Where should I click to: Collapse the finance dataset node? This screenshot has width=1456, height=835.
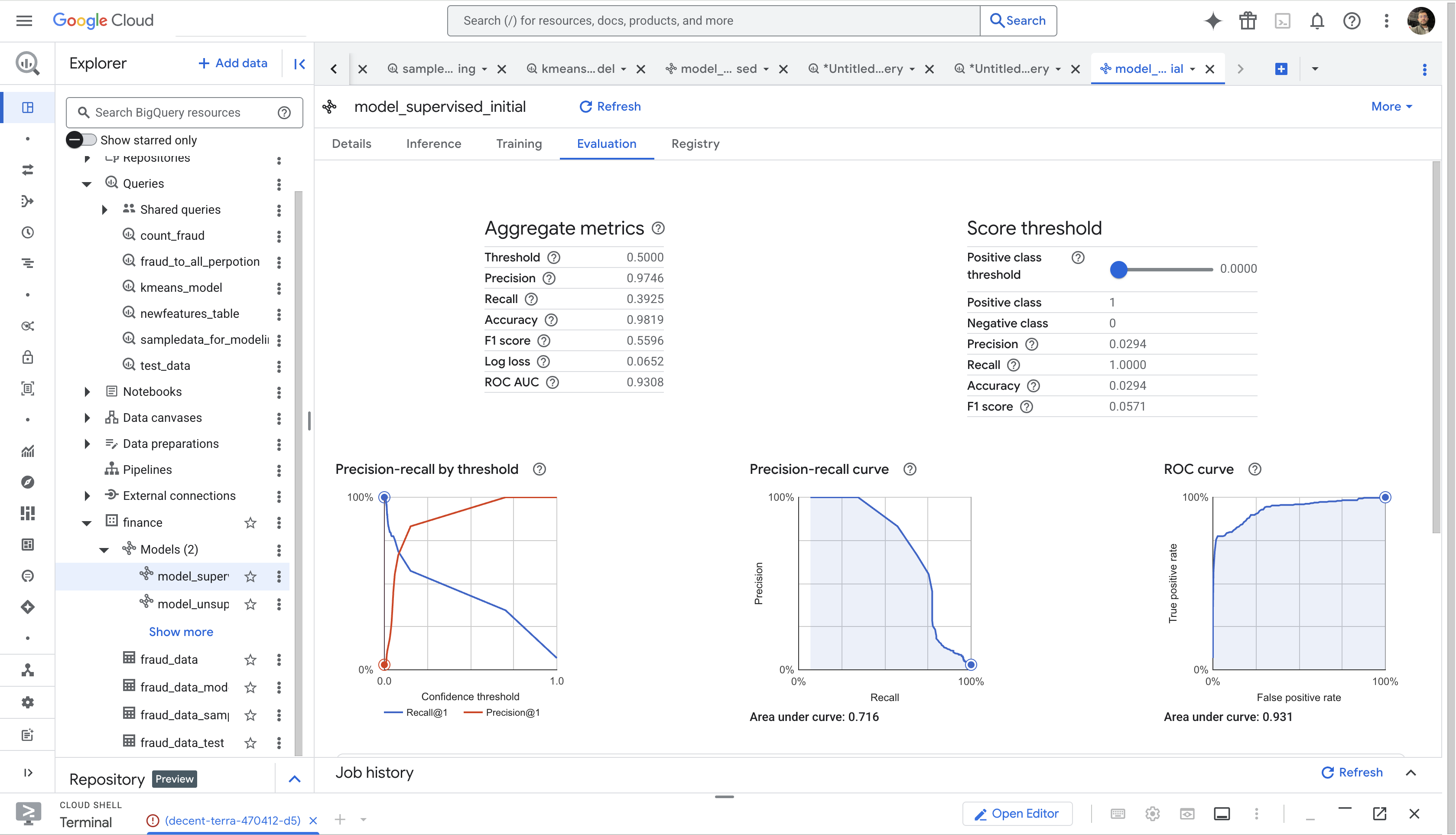point(87,523)
